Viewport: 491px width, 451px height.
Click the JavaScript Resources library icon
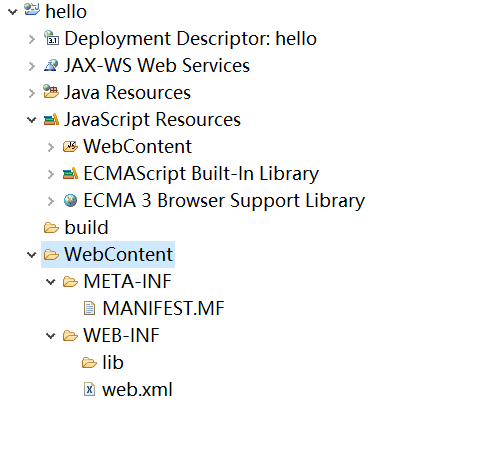(x=51, y=119)
